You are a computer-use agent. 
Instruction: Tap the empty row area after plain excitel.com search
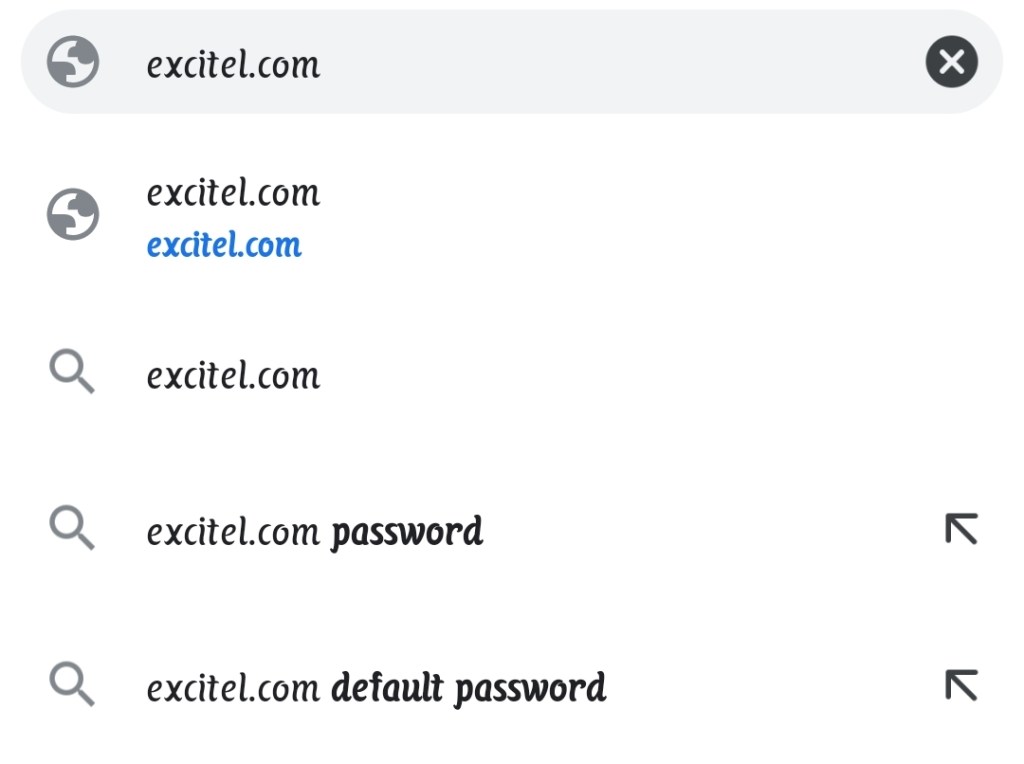(x=620, y=376)
